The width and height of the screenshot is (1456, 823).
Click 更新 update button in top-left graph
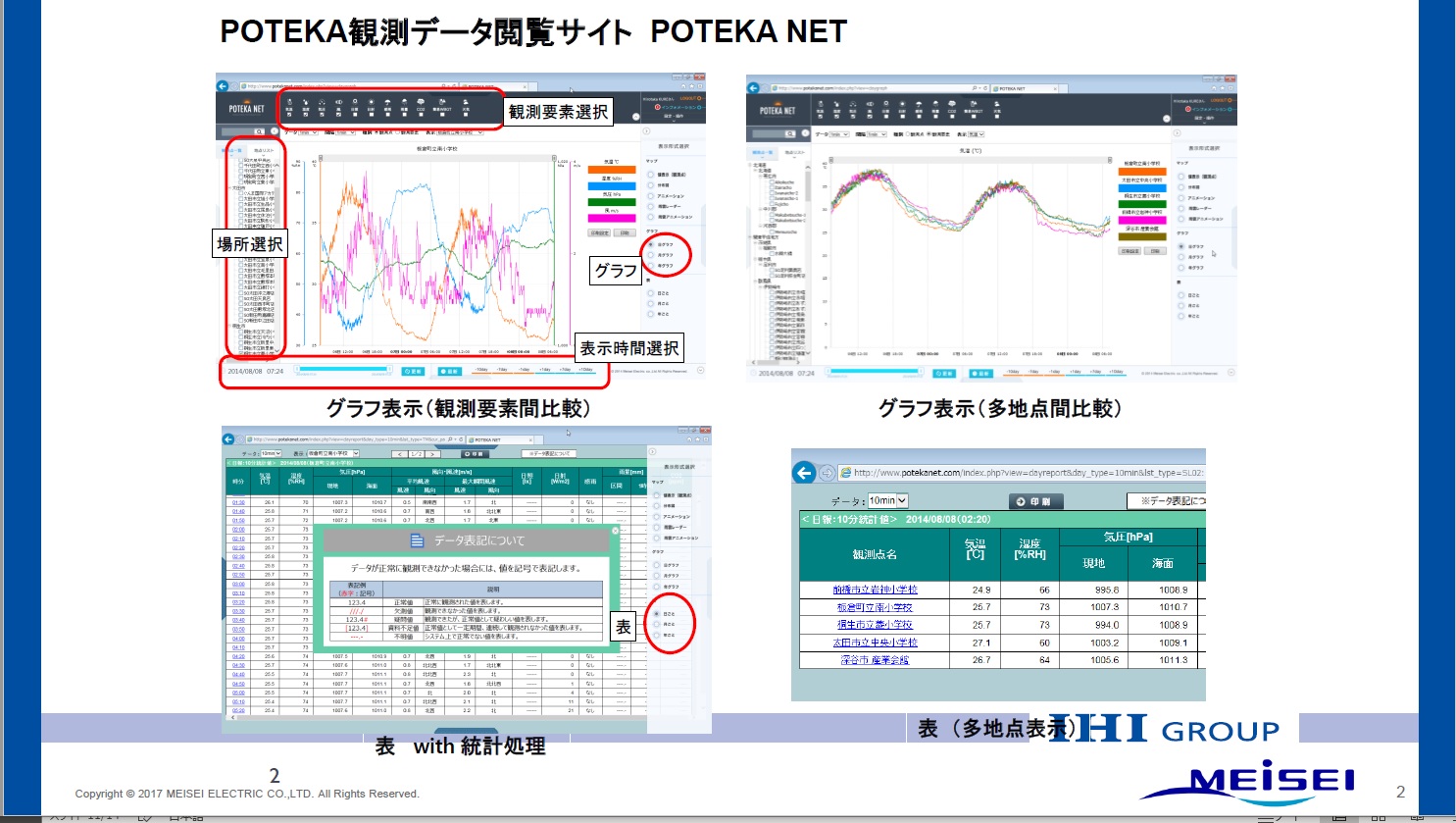click(x=413, y=372)
